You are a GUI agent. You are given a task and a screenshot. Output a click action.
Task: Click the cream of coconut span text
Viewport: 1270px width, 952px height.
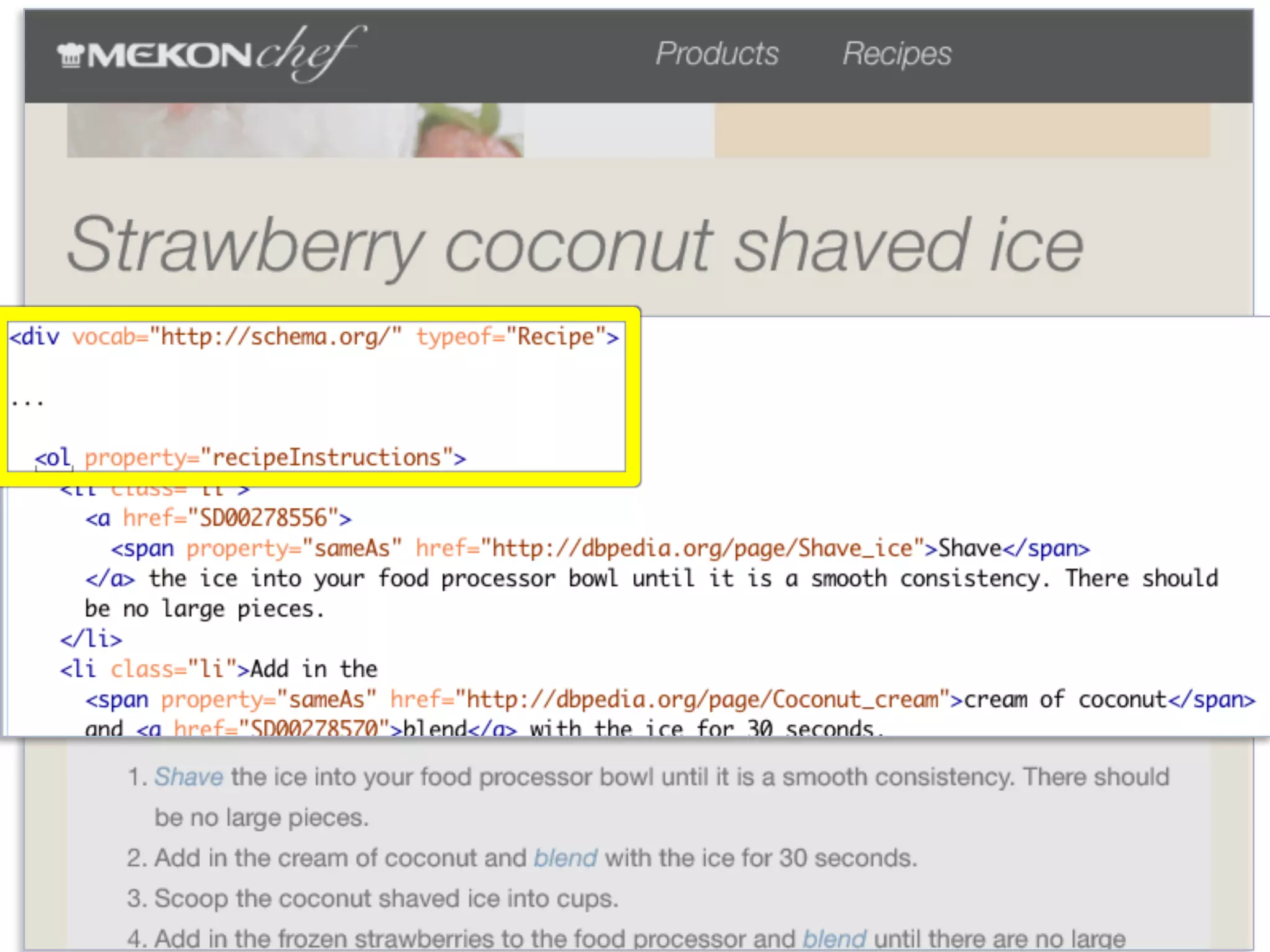pyautogui.click(x=1065, y=700)
